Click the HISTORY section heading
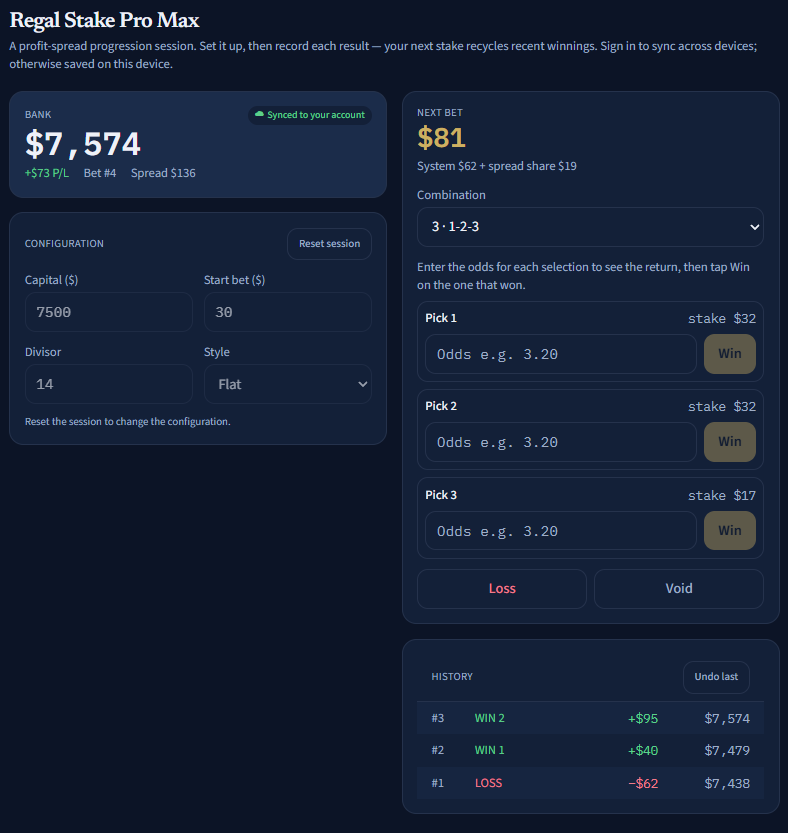This screenshot has width=788, height=833. pos(452,677)
